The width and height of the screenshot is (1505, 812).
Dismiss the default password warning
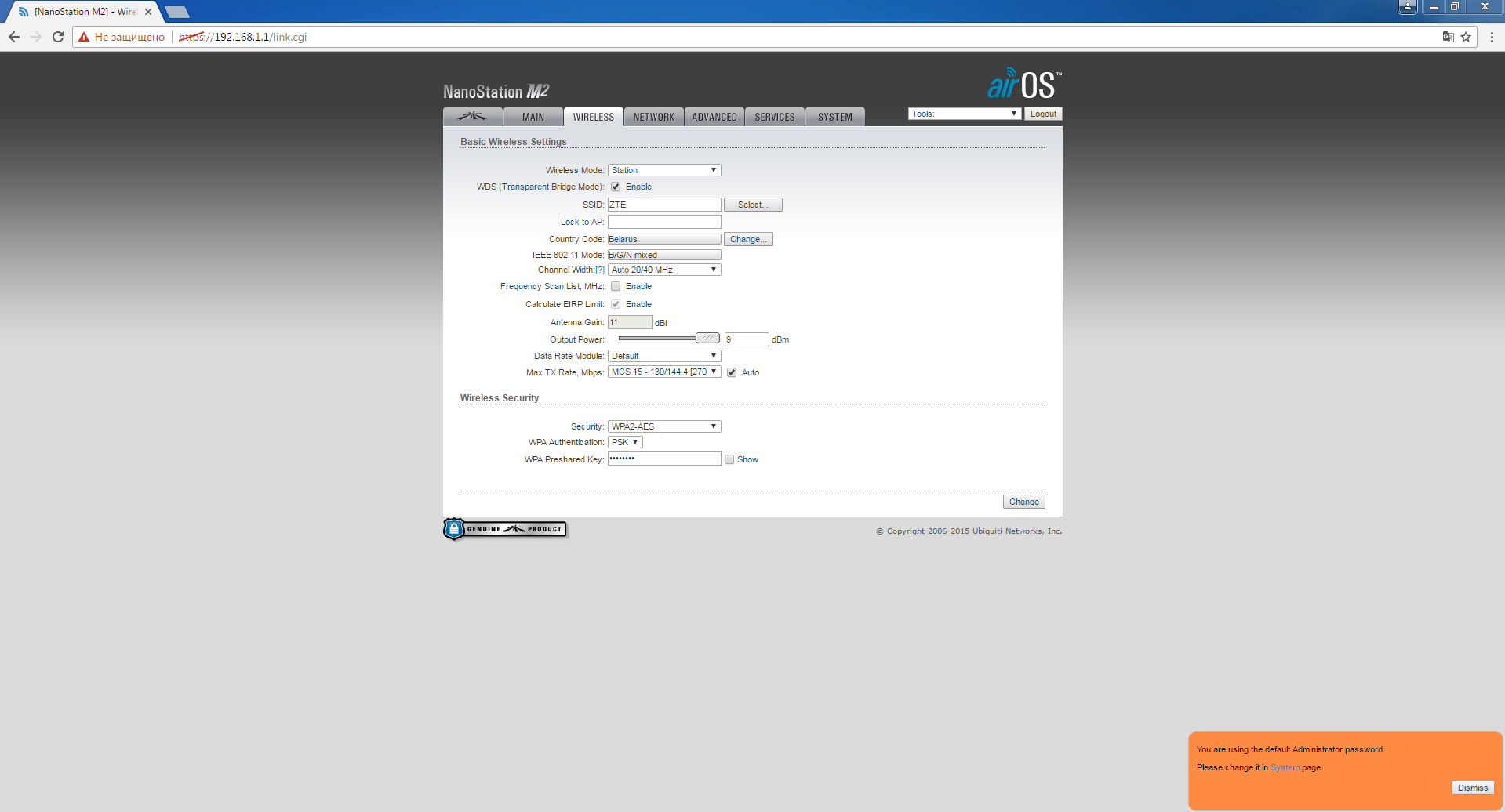coord(1473,788)
